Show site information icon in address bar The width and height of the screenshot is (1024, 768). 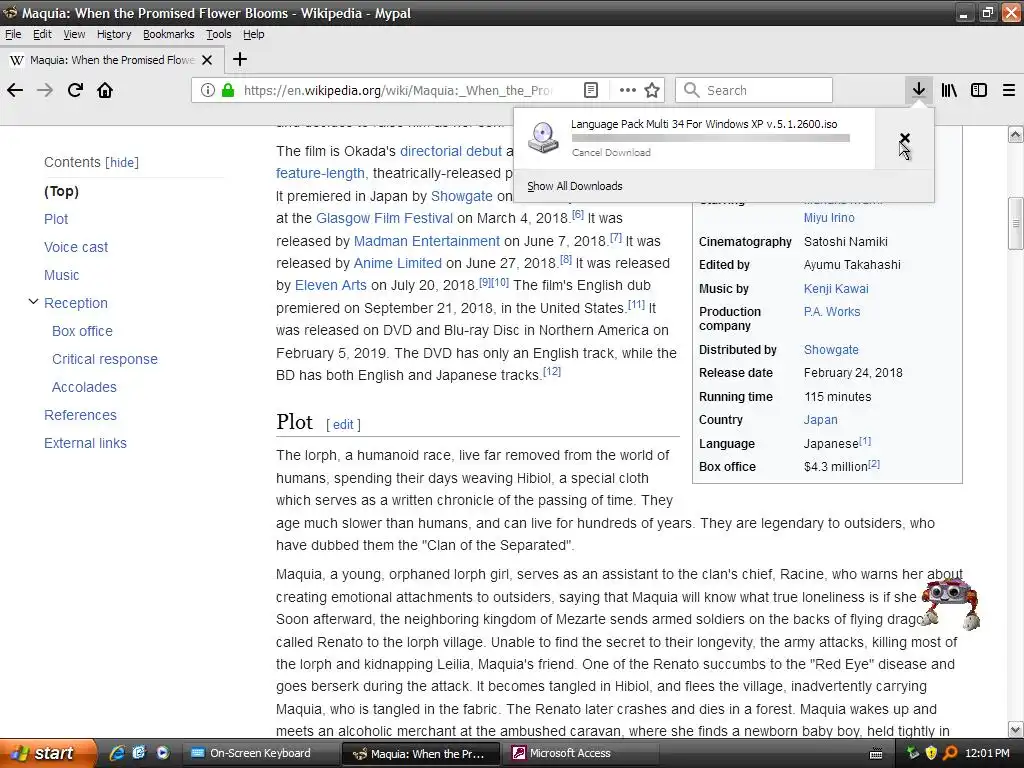click(x=208, y=90)
